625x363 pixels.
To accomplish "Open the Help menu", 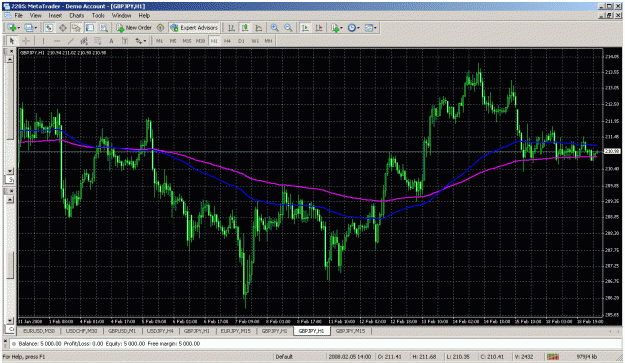I will (144, 16).
